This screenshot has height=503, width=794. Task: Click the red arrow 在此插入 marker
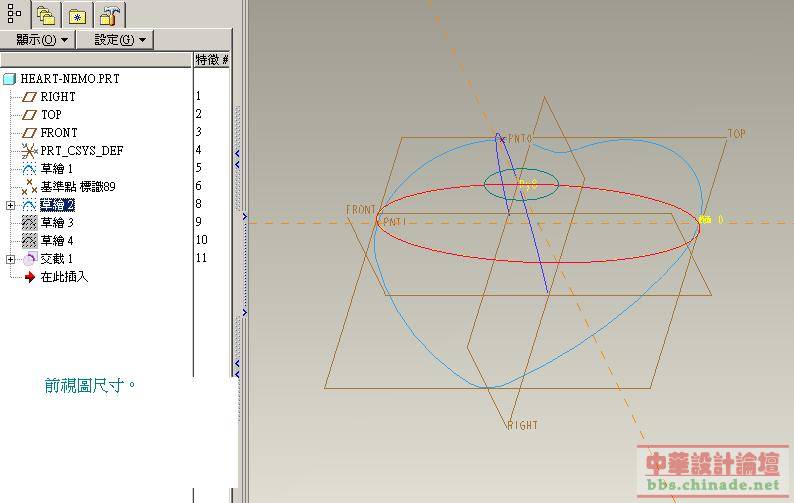point(30,277)
